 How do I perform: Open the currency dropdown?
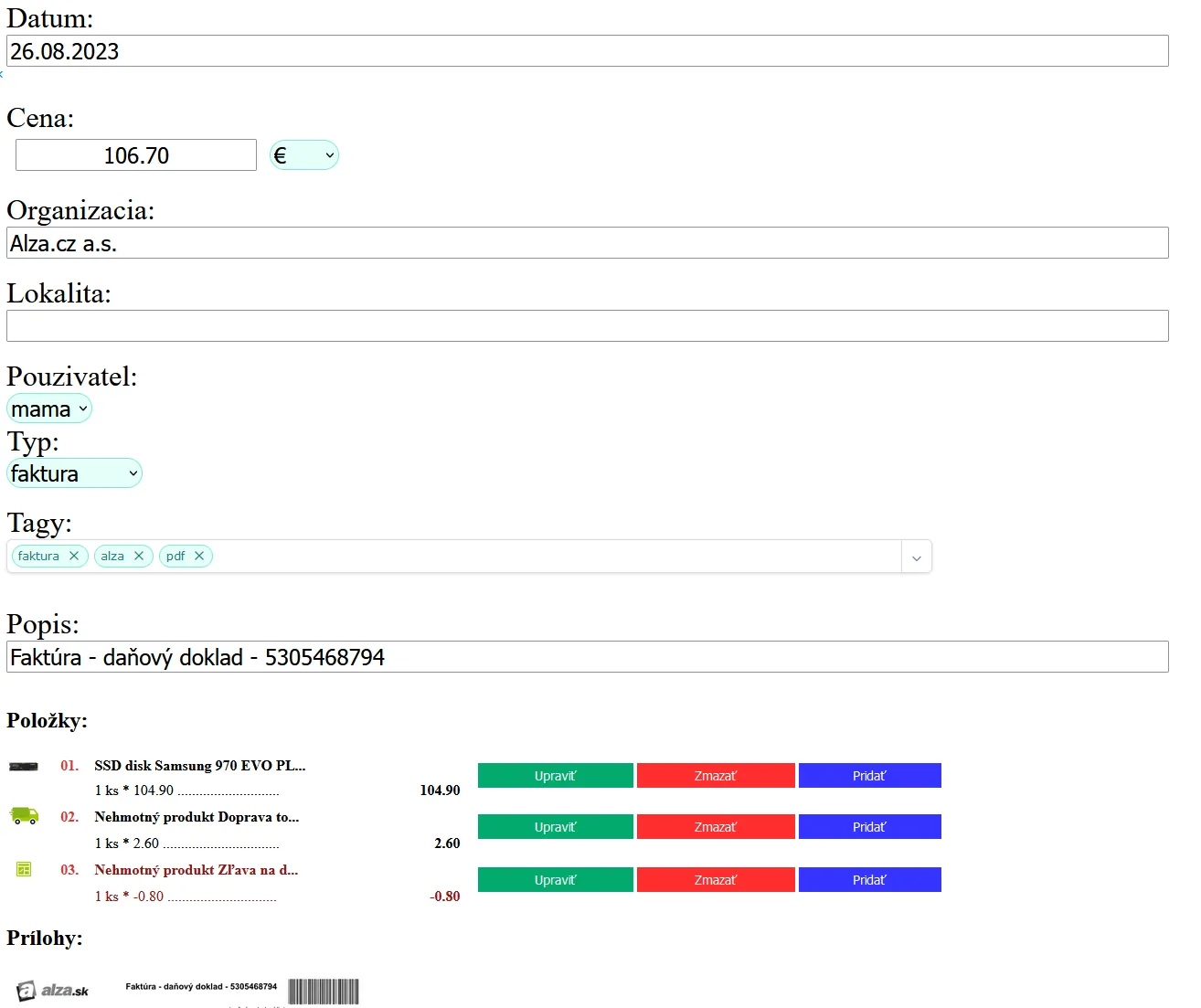tap(304, 155)
